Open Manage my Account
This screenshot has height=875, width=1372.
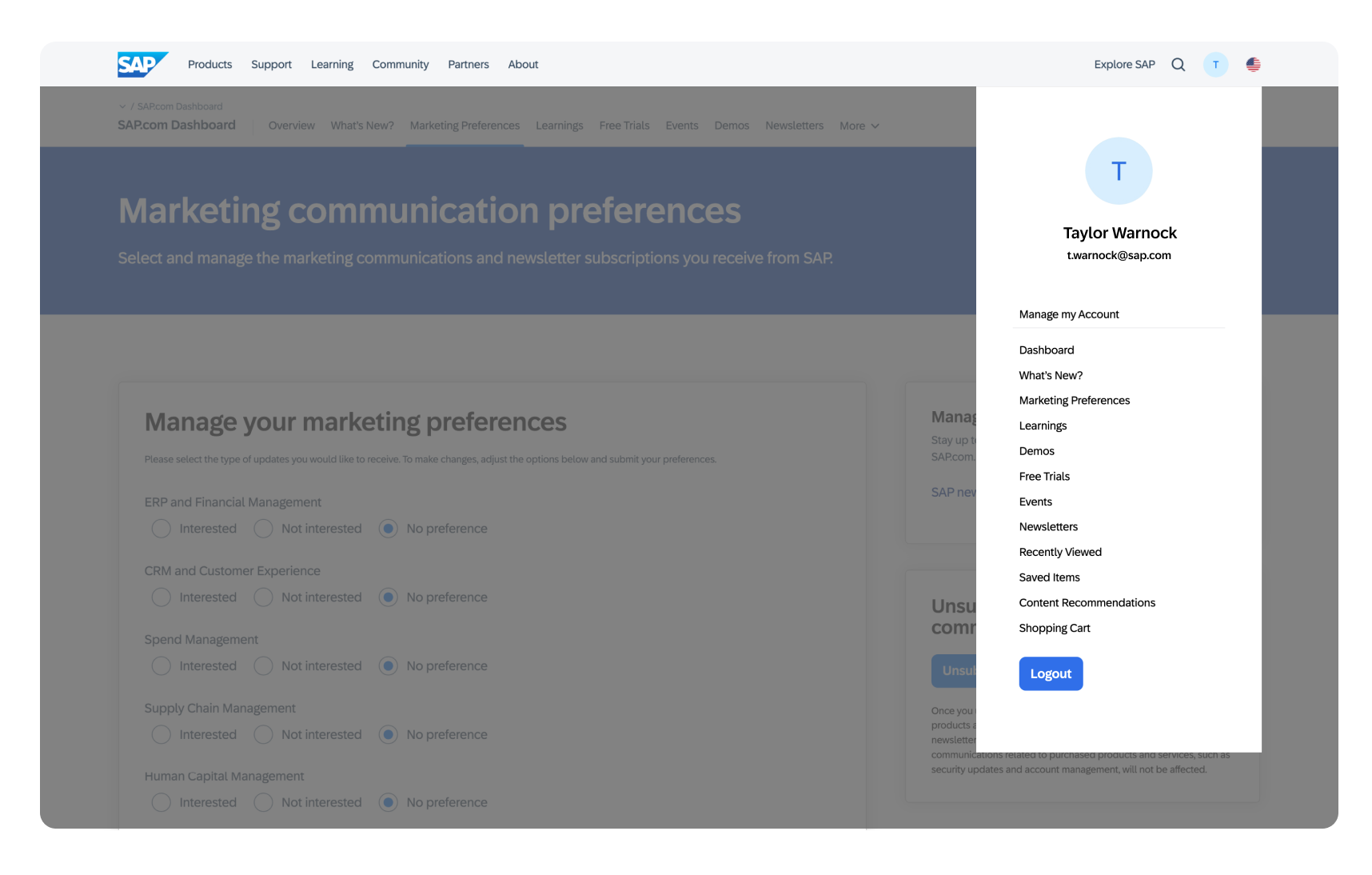(1069, 314)
